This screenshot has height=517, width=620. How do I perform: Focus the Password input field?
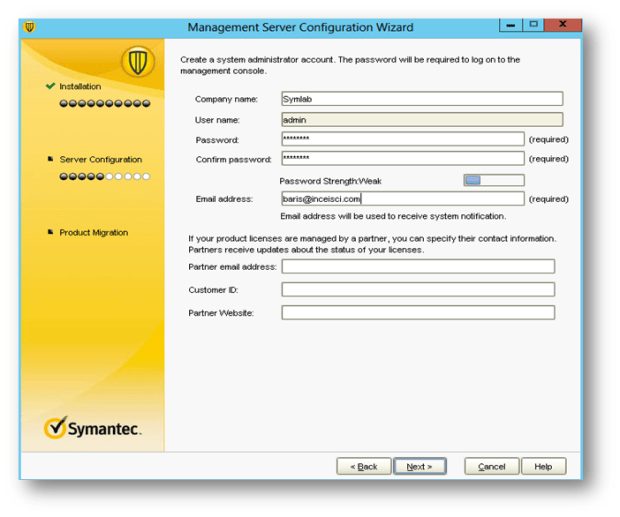pyautogui.click(x=402, y=139)
